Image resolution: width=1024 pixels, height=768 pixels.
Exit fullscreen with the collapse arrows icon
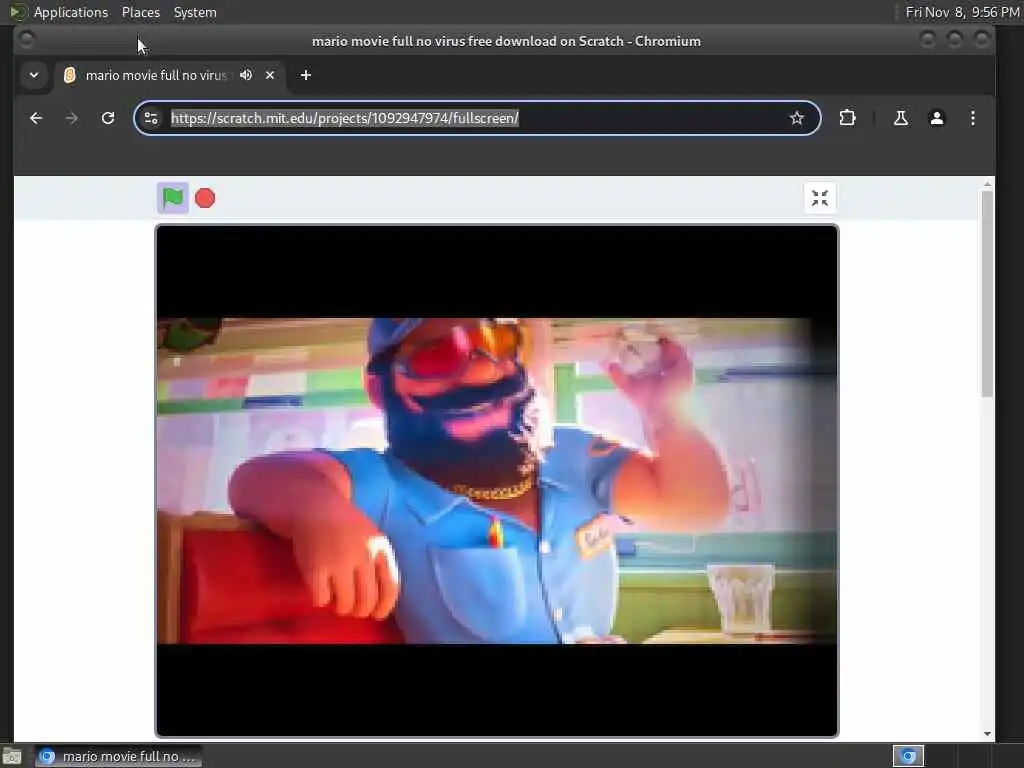[x=820, y=198]
